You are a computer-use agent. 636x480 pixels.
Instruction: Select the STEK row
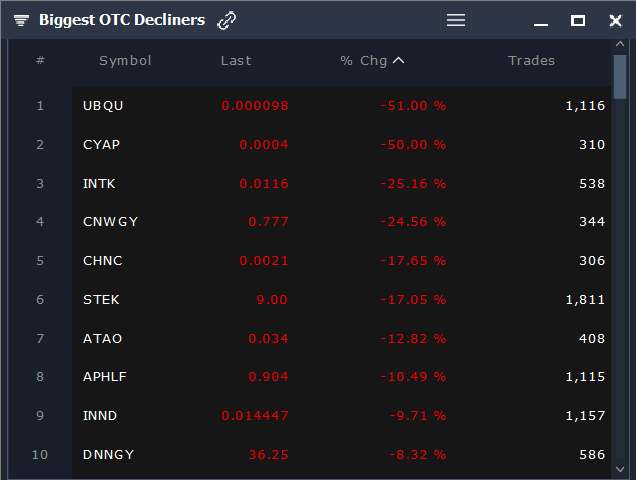point(342,300)
